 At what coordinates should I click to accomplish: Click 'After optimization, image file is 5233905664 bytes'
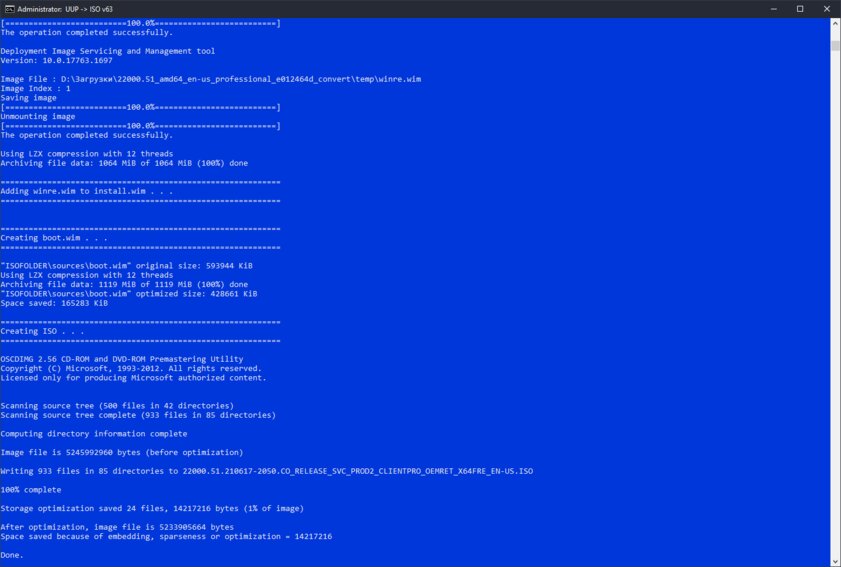[x=117, y=527]
